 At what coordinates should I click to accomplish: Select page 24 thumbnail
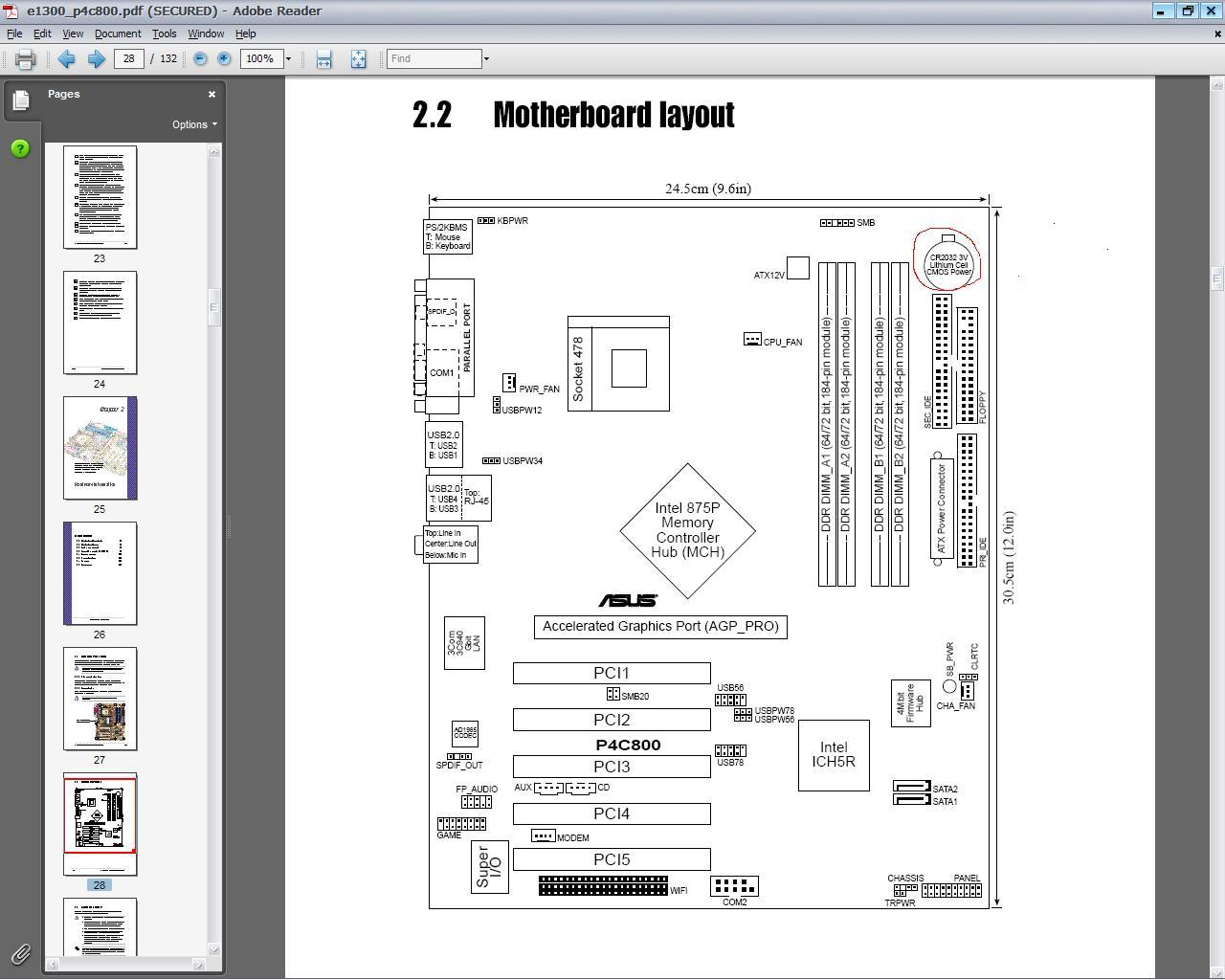point(100,323)
